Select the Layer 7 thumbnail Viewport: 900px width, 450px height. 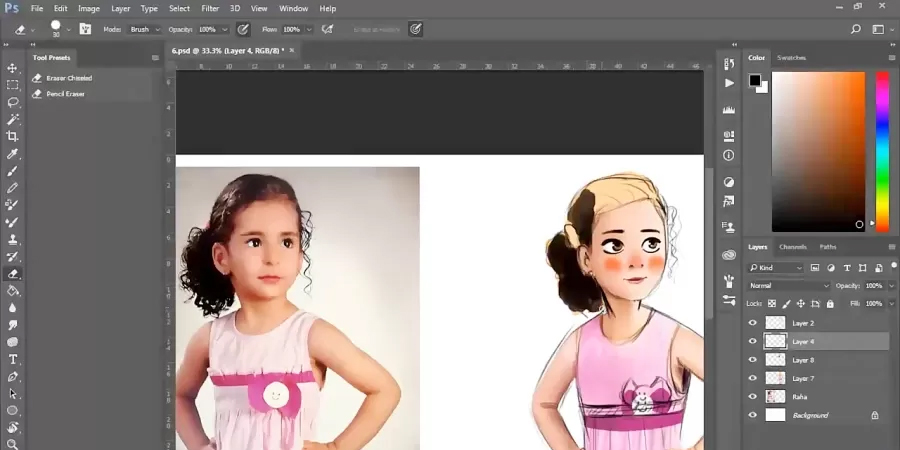point(776,378)
